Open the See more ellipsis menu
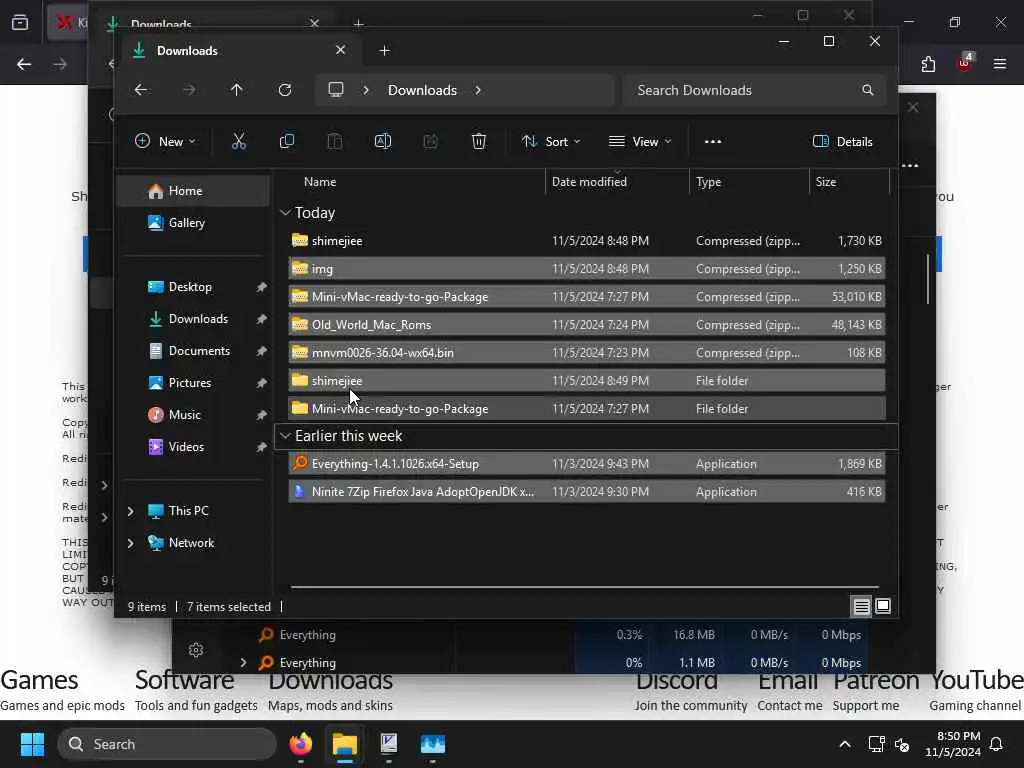Image resolution: width=1024 pixels, height=768 pixels. (712, 141)
